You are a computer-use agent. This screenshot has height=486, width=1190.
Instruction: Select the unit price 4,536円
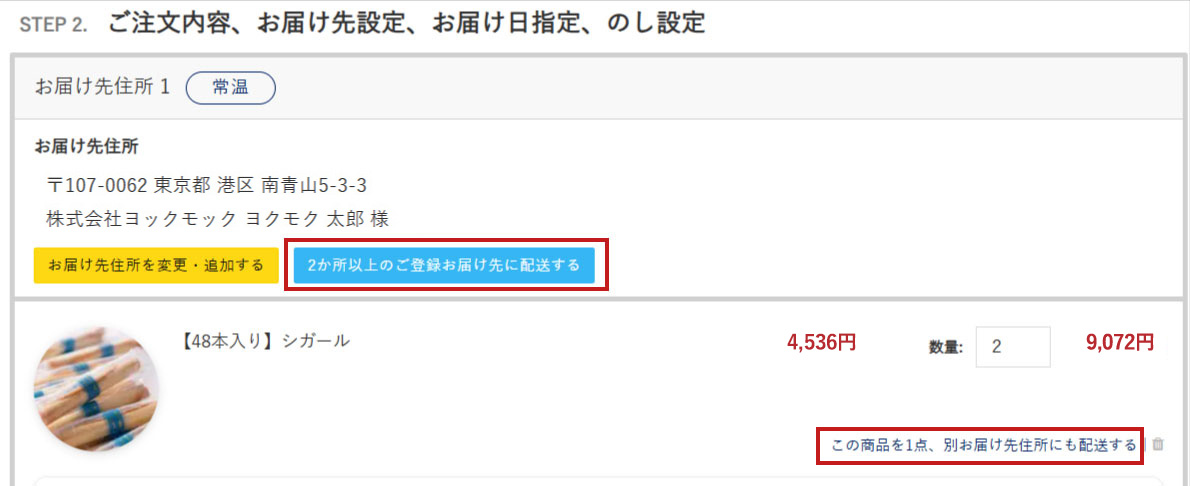coord(822,342)
